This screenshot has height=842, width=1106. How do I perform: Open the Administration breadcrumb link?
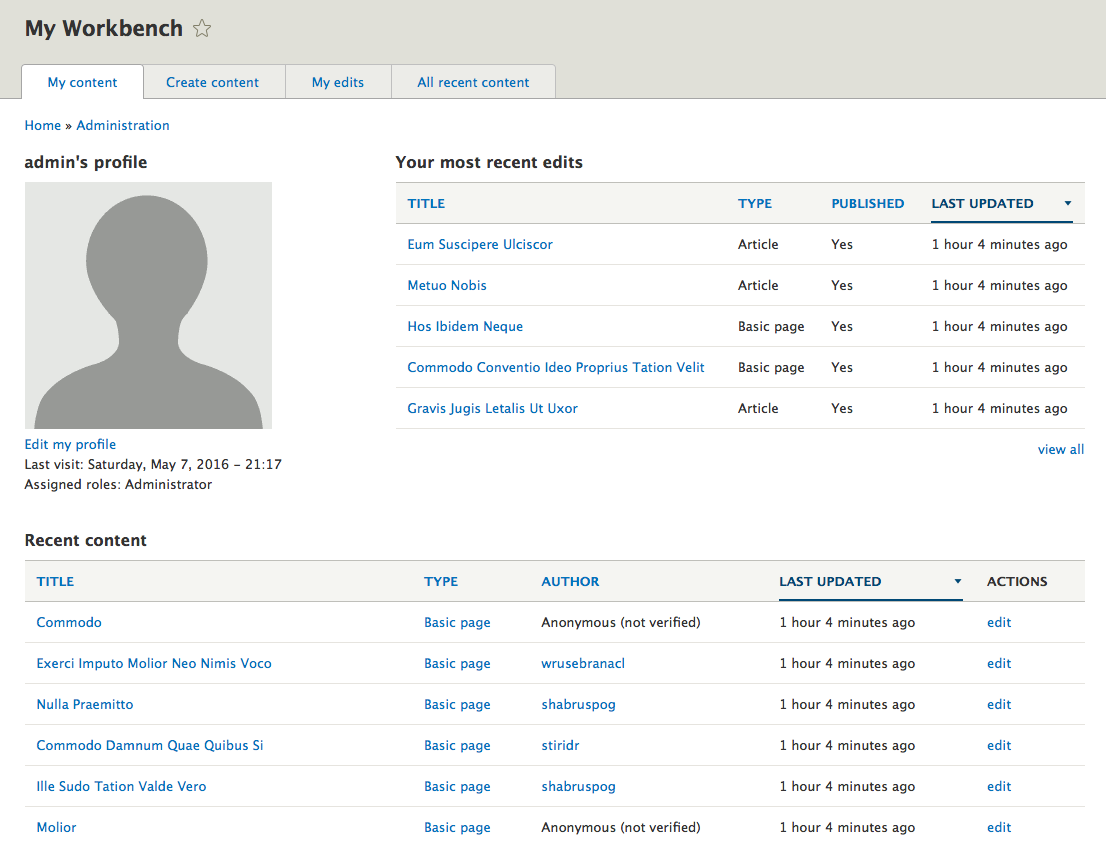click(123, 125)
